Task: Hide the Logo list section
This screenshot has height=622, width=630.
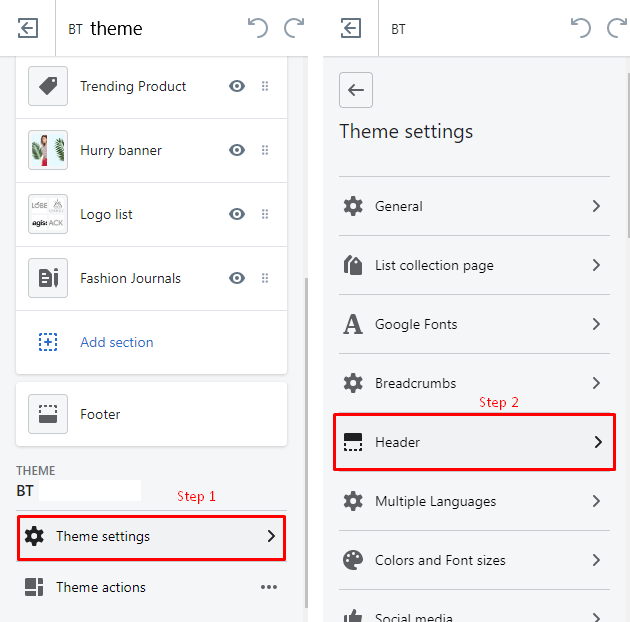Action: [x=237, y=214]
